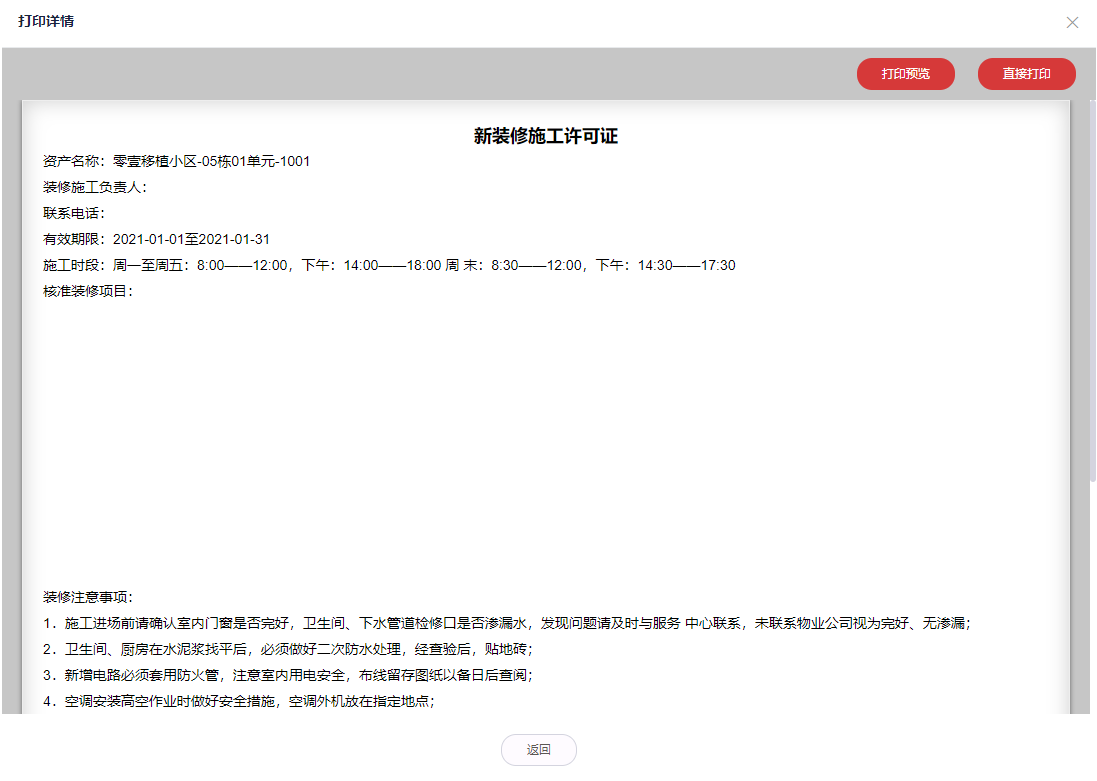
Task: Click note 4 about 空调安装高空作业
Action: point(239,701)
